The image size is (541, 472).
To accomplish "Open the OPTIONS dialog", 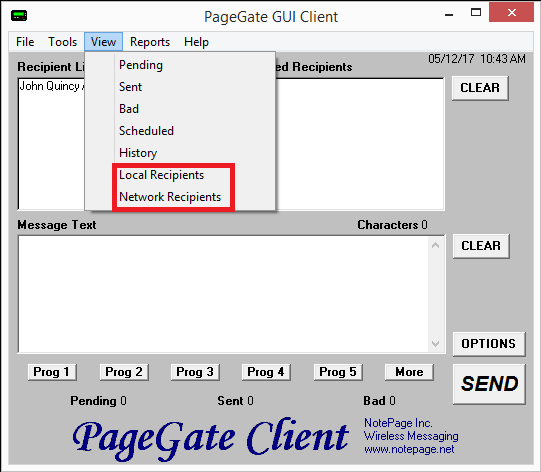I will (x=489, y=344).
